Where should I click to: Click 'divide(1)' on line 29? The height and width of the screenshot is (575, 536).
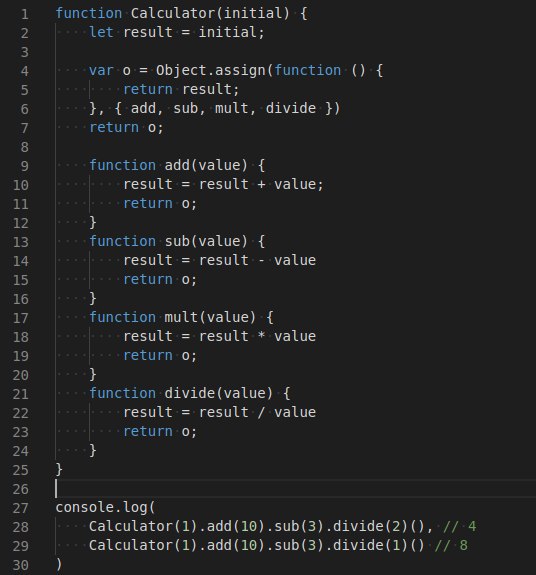(x=371, y=546)
